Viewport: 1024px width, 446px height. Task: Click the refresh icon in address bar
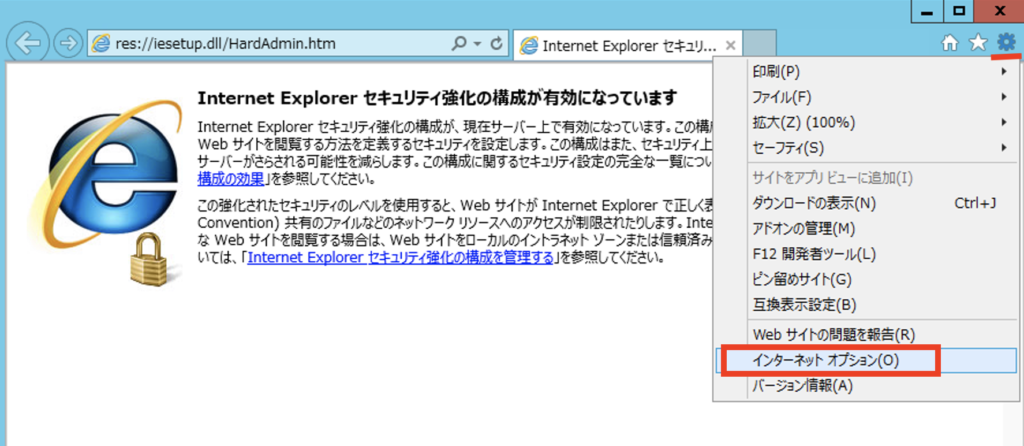[x=498, y=45]
